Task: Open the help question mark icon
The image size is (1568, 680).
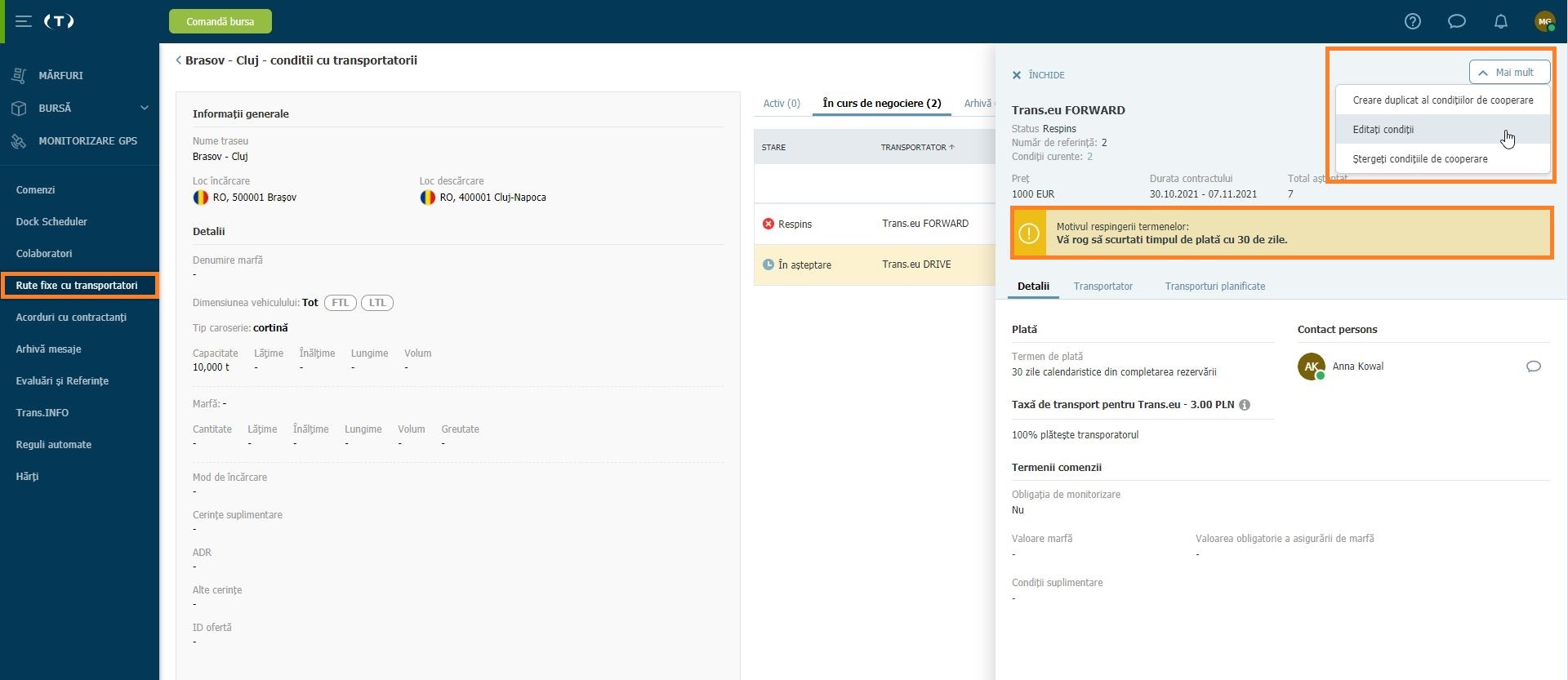Action: click(x=1413, y=21)
